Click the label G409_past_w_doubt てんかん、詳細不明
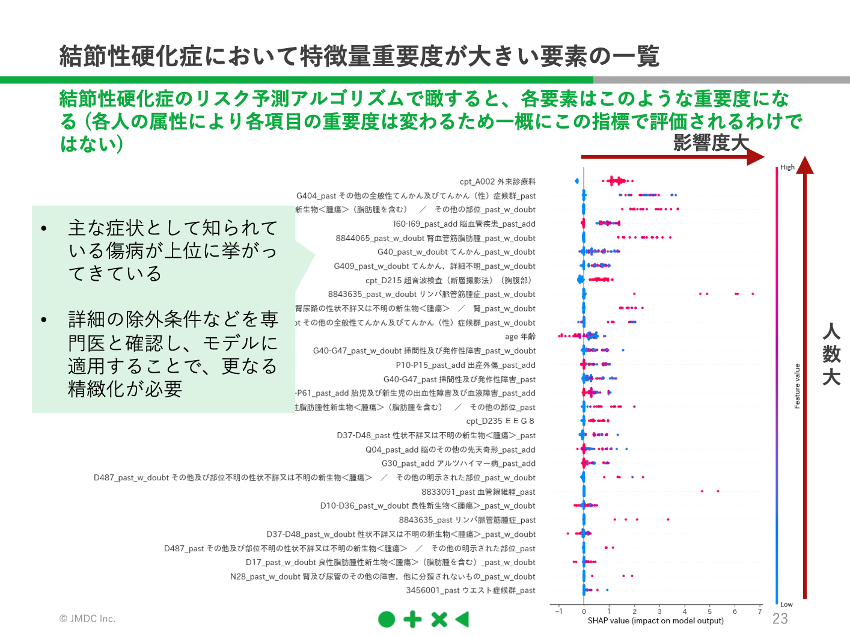The image size is (850, 636). point(435,266)
